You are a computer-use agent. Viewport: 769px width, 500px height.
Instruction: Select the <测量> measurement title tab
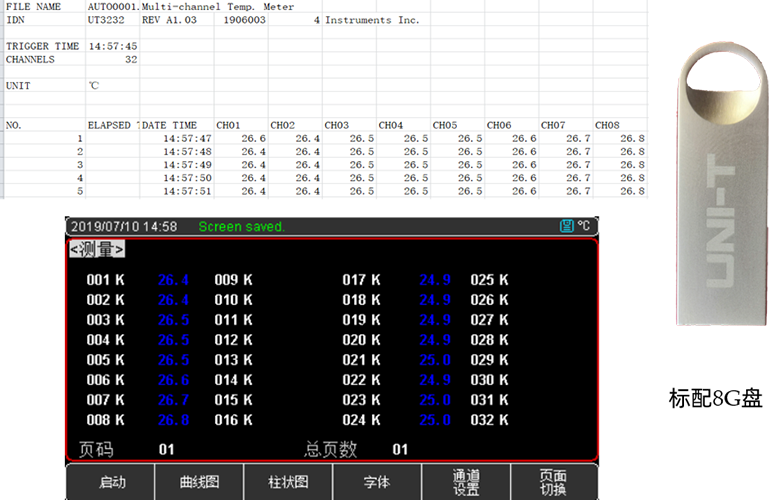[97, 250]
